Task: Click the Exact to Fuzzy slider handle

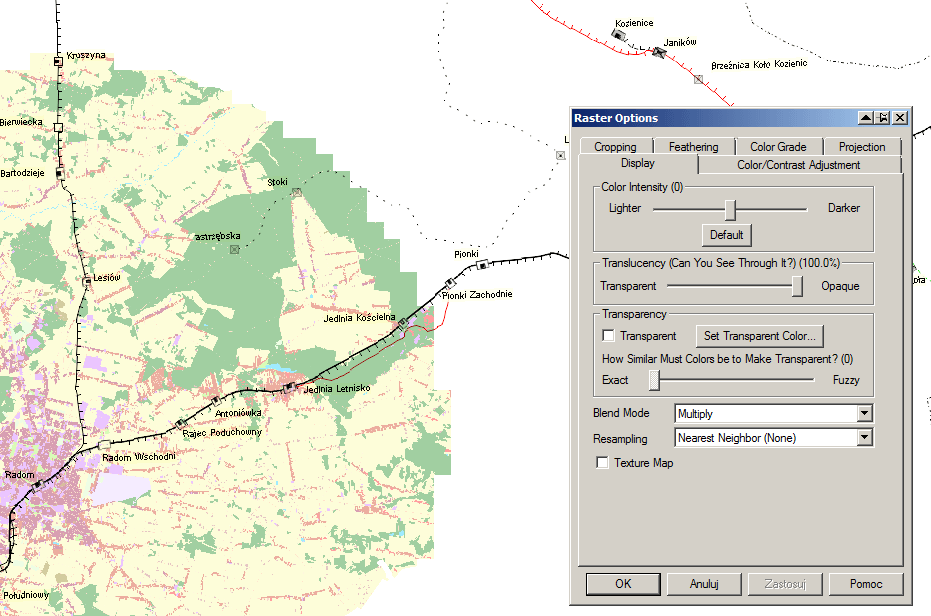Action: [x=655, y=380]
